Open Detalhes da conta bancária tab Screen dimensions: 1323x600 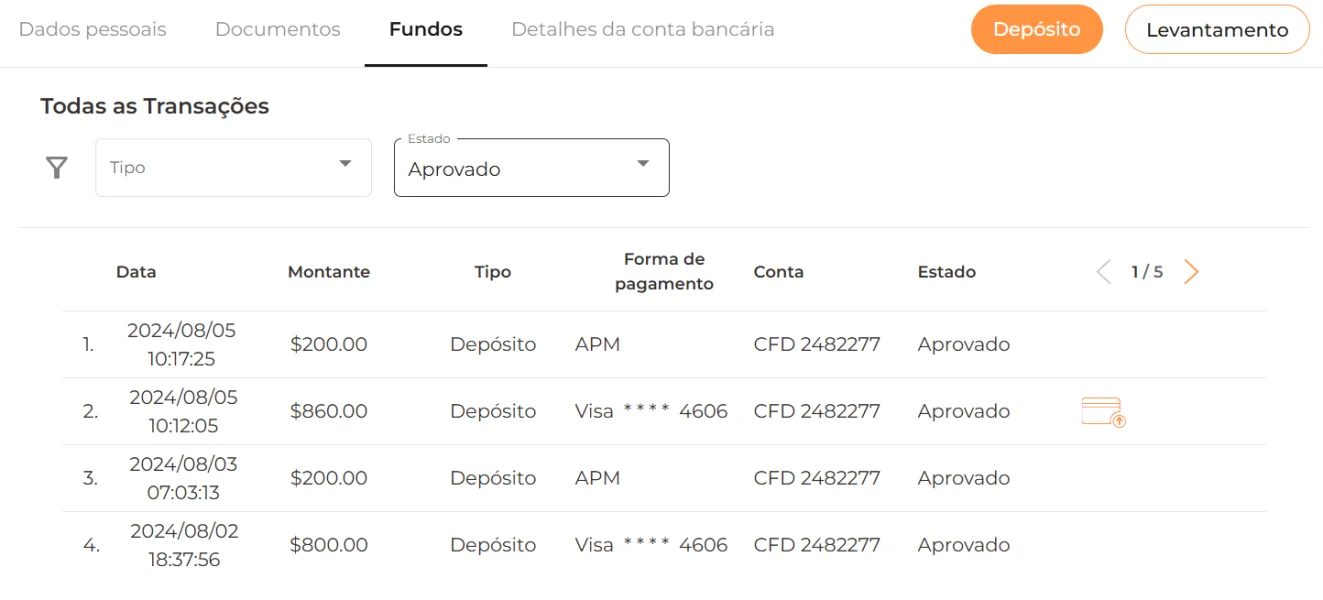pyautogui.click(x=643, y=30)
